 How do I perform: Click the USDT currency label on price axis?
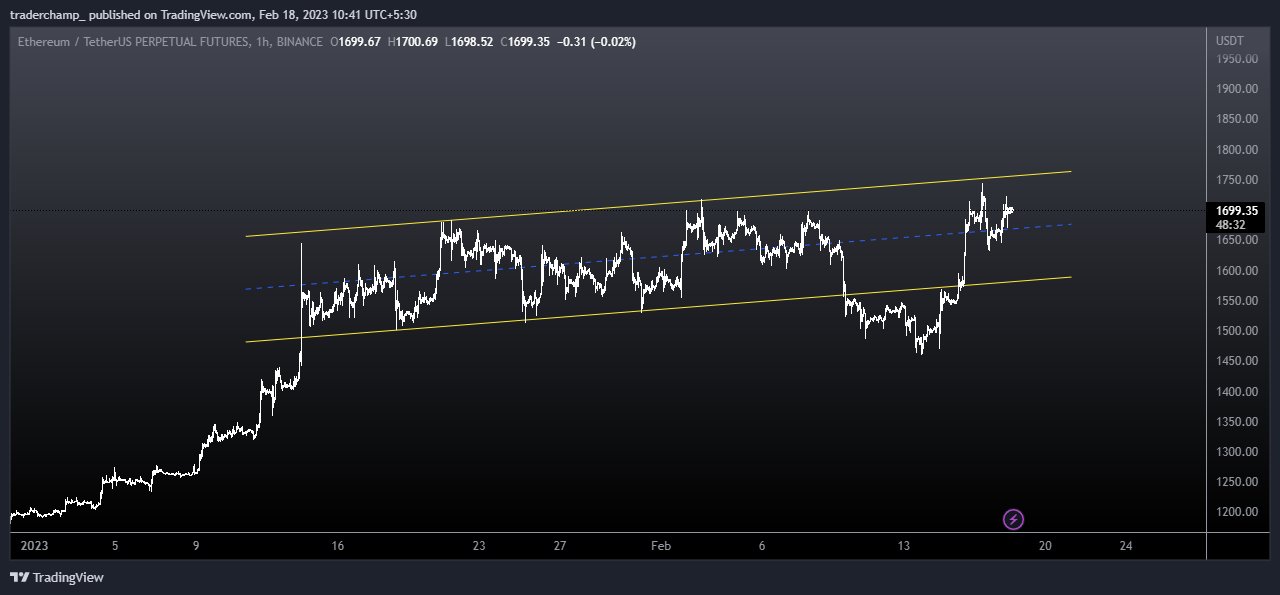[x=1229, y=41]
